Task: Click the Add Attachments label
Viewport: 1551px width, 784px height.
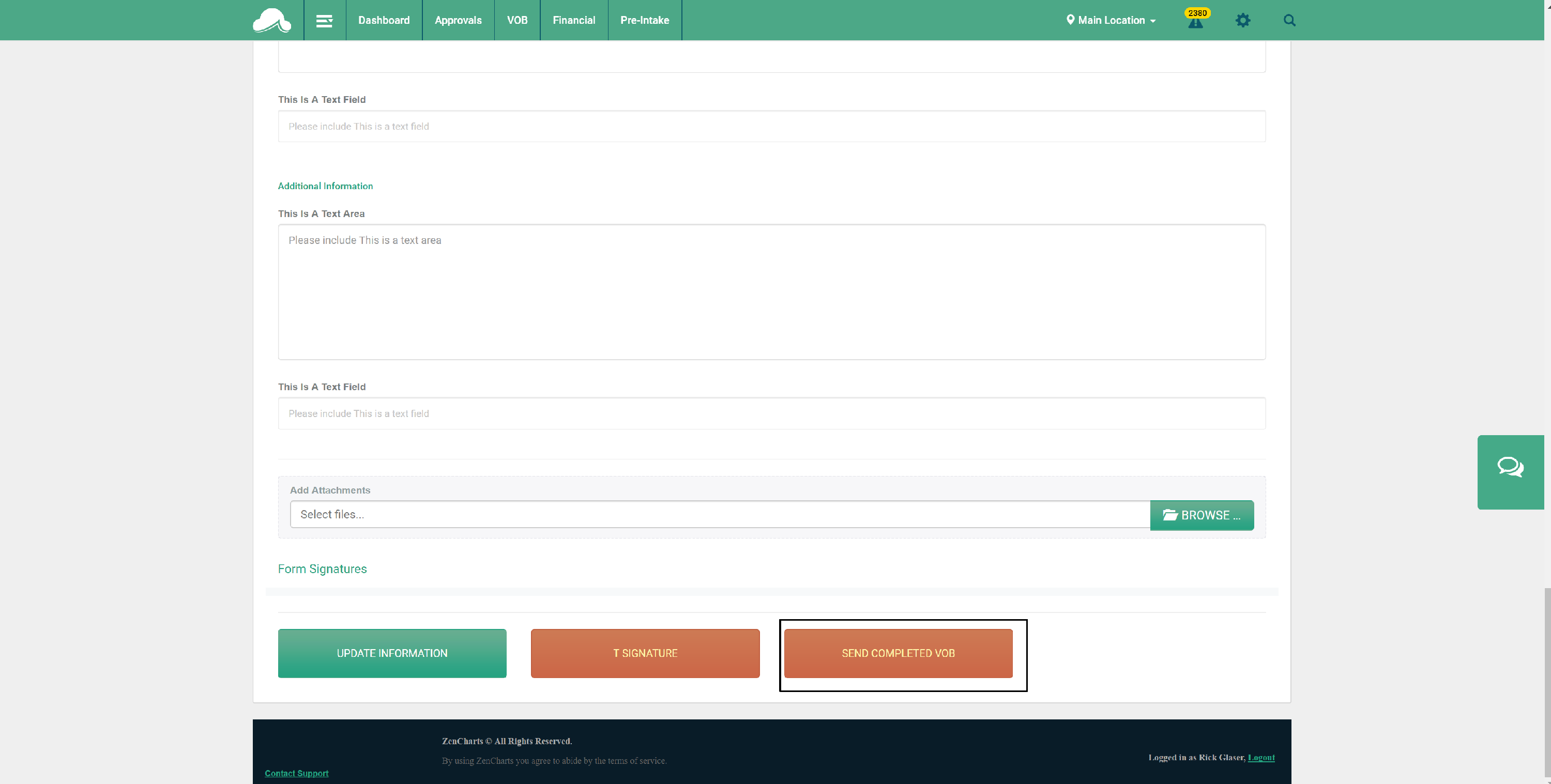Action: (329, 490)
